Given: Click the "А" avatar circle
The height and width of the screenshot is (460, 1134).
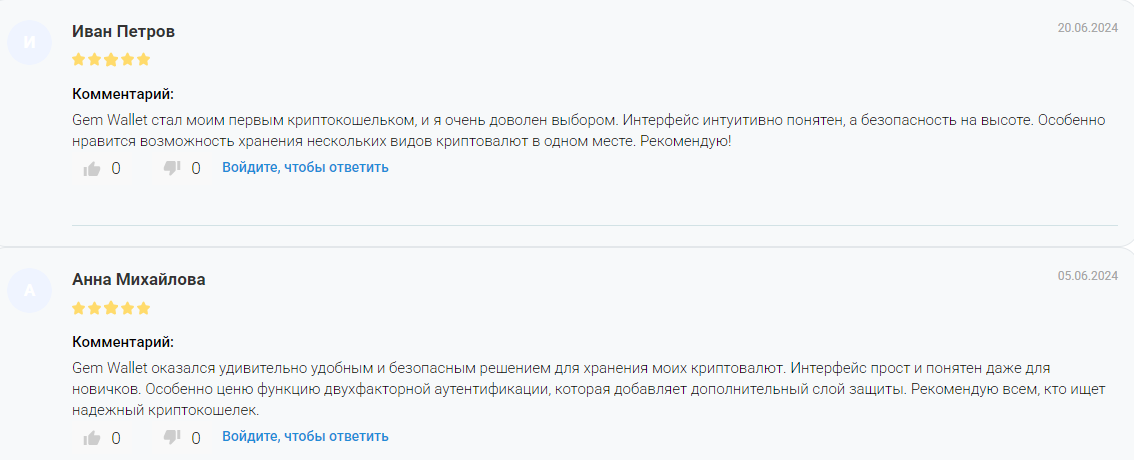Looking at the screenshot, I should (29, 290).
